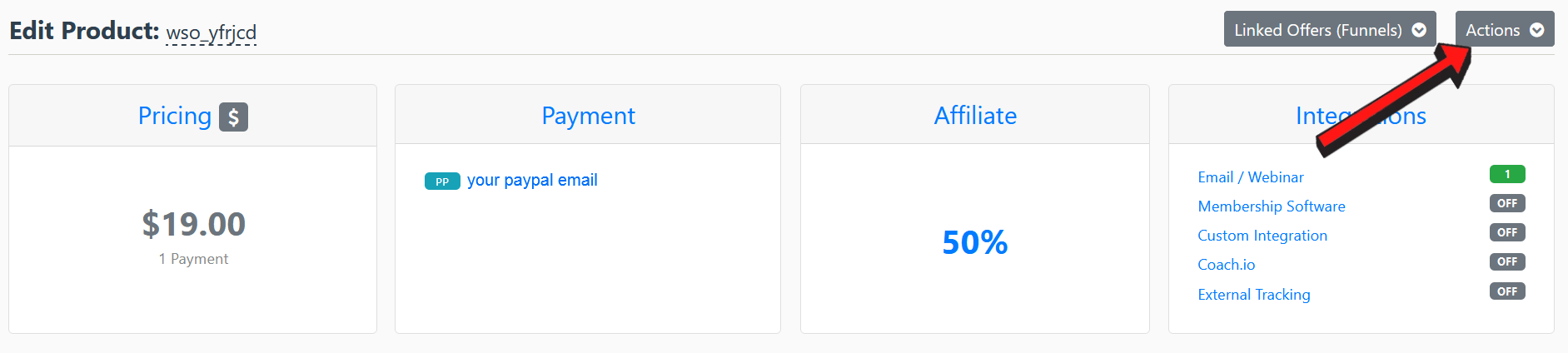Toggle the Custom Integration OFF badge
The height and width of the screenshot is (353, 1568).
click(1507, 233)
